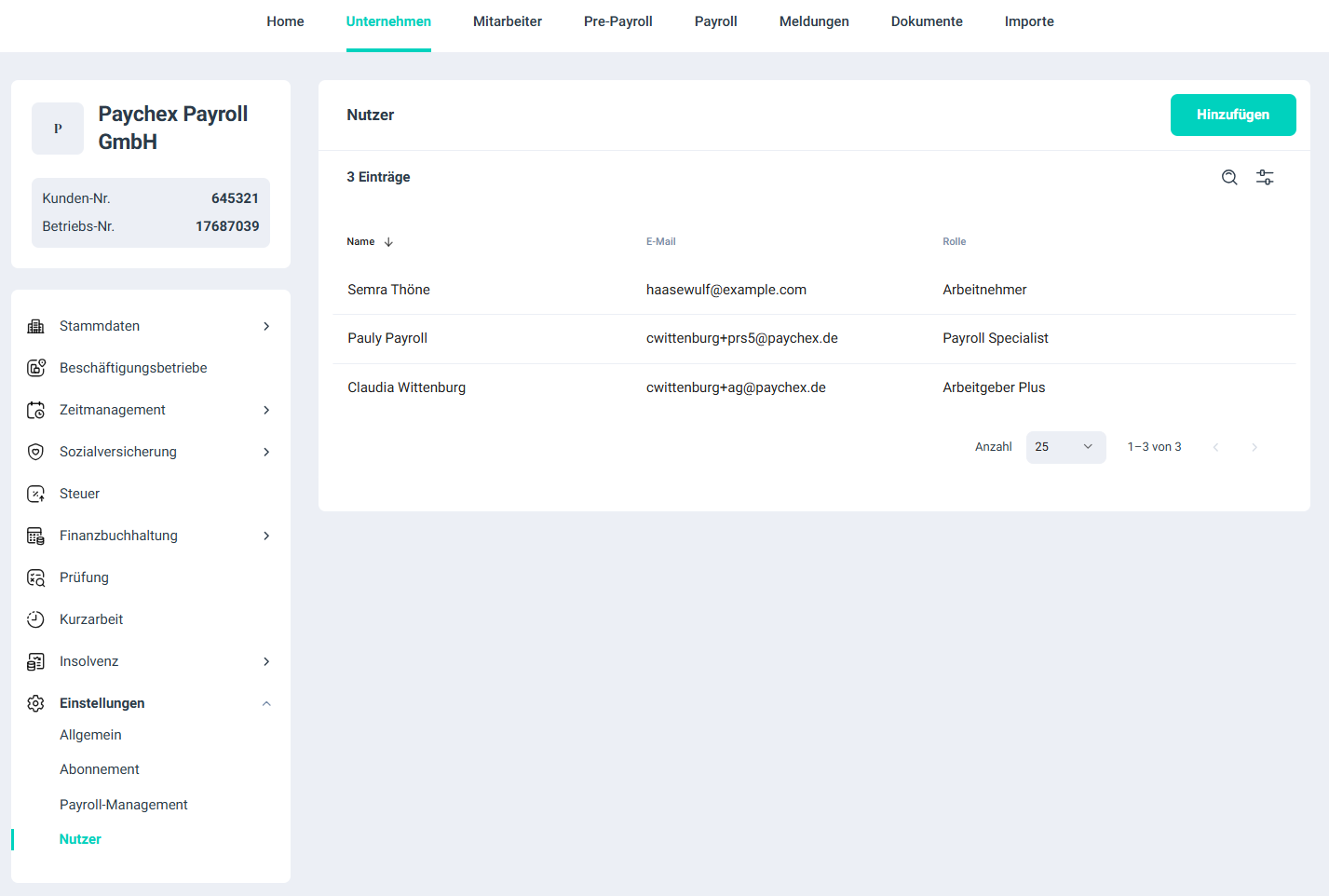This screenshot has width=1329, height=896.
Task: Open the Payroll-Management settings link
Action: tap(123, 805)
